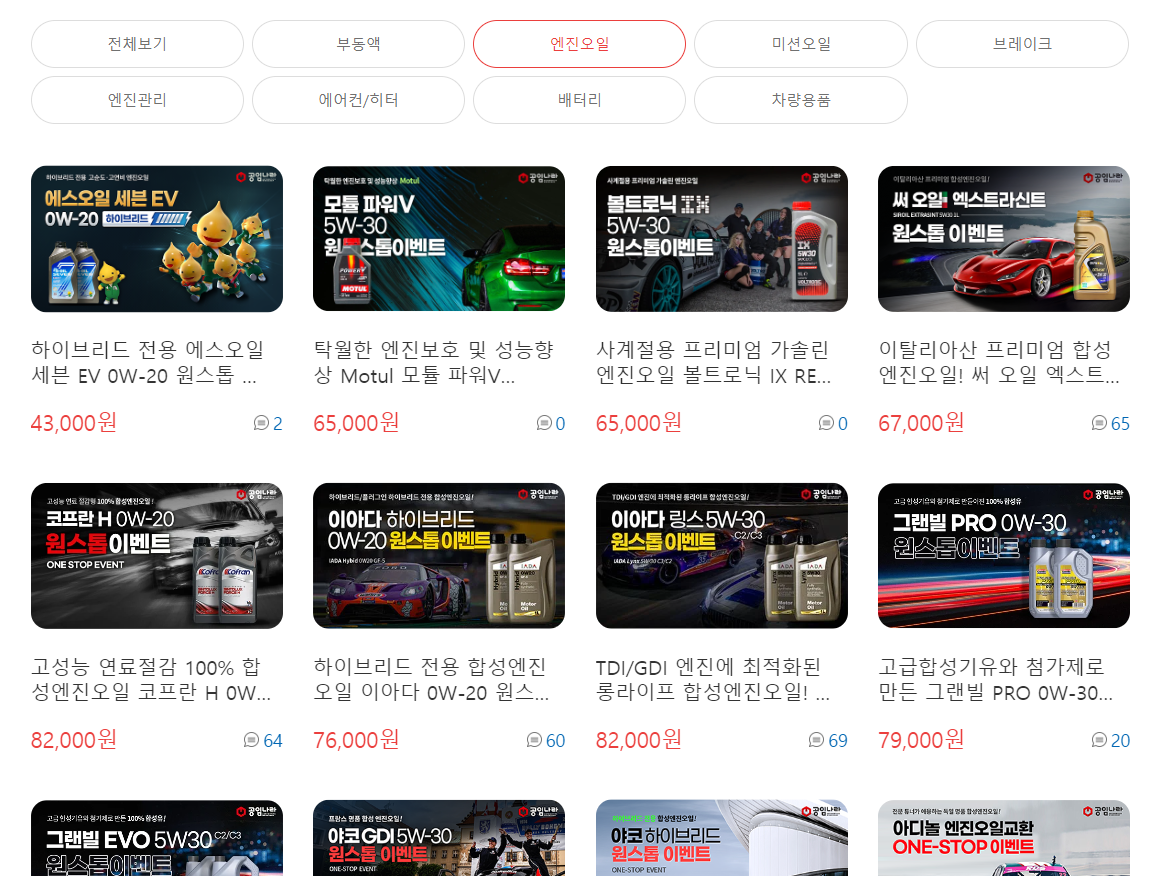Open the 야코 하이브리드 원스톱 banner

coord(722,838)
